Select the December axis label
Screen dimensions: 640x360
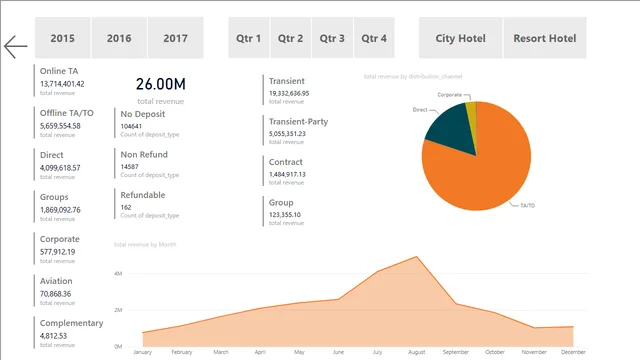(573, 352)
